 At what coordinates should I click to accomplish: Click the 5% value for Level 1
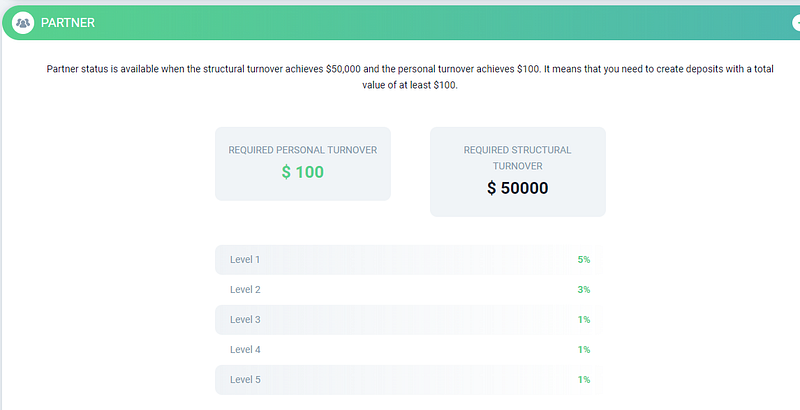coord(583,260)
